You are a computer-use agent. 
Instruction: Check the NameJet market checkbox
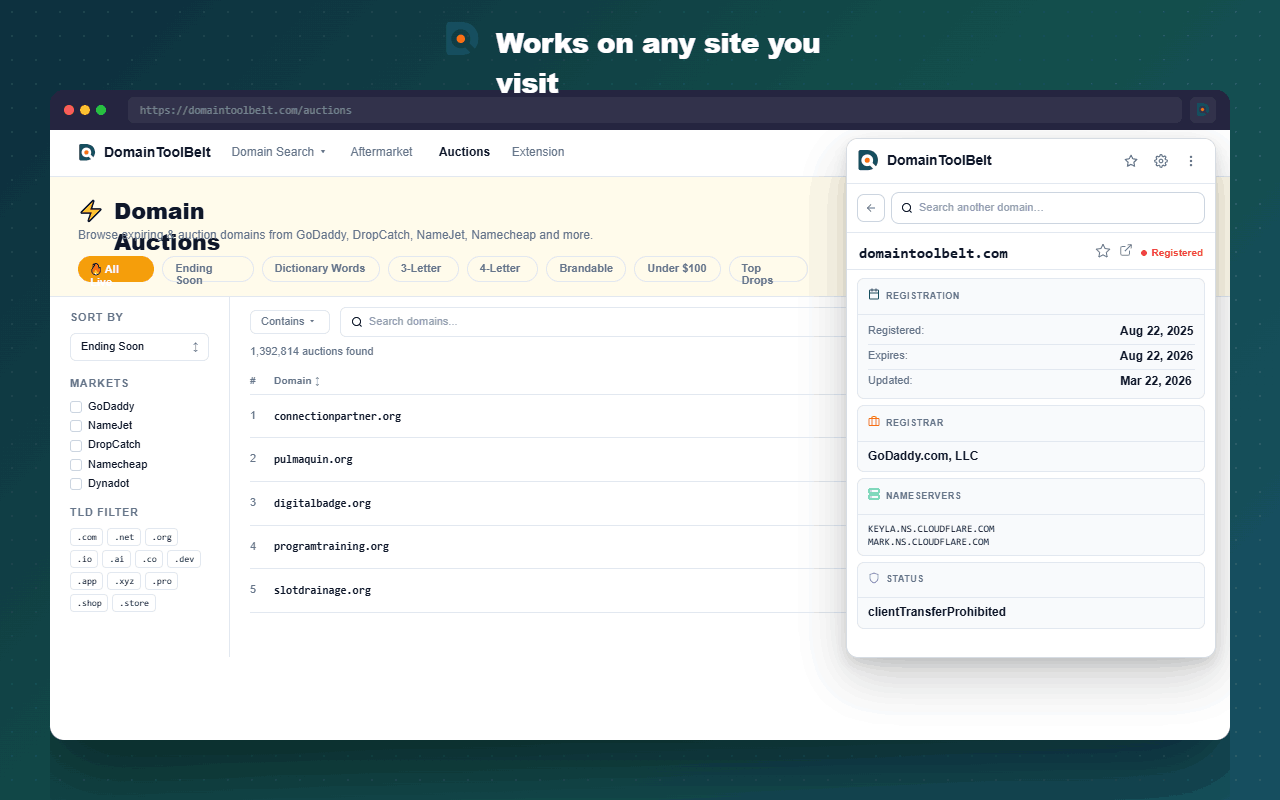[76, 426]
